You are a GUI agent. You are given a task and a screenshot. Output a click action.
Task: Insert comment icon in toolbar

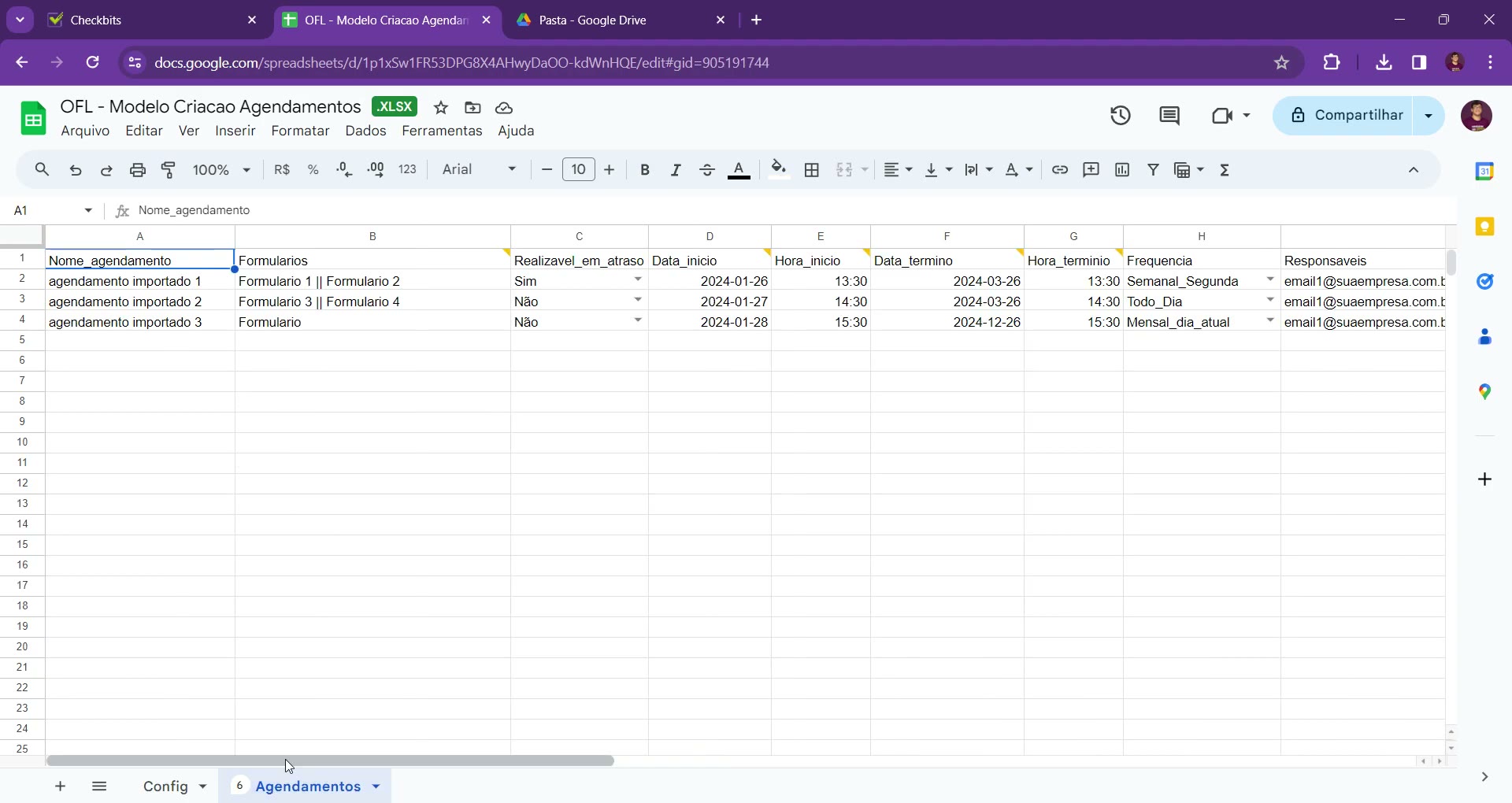1091,170
